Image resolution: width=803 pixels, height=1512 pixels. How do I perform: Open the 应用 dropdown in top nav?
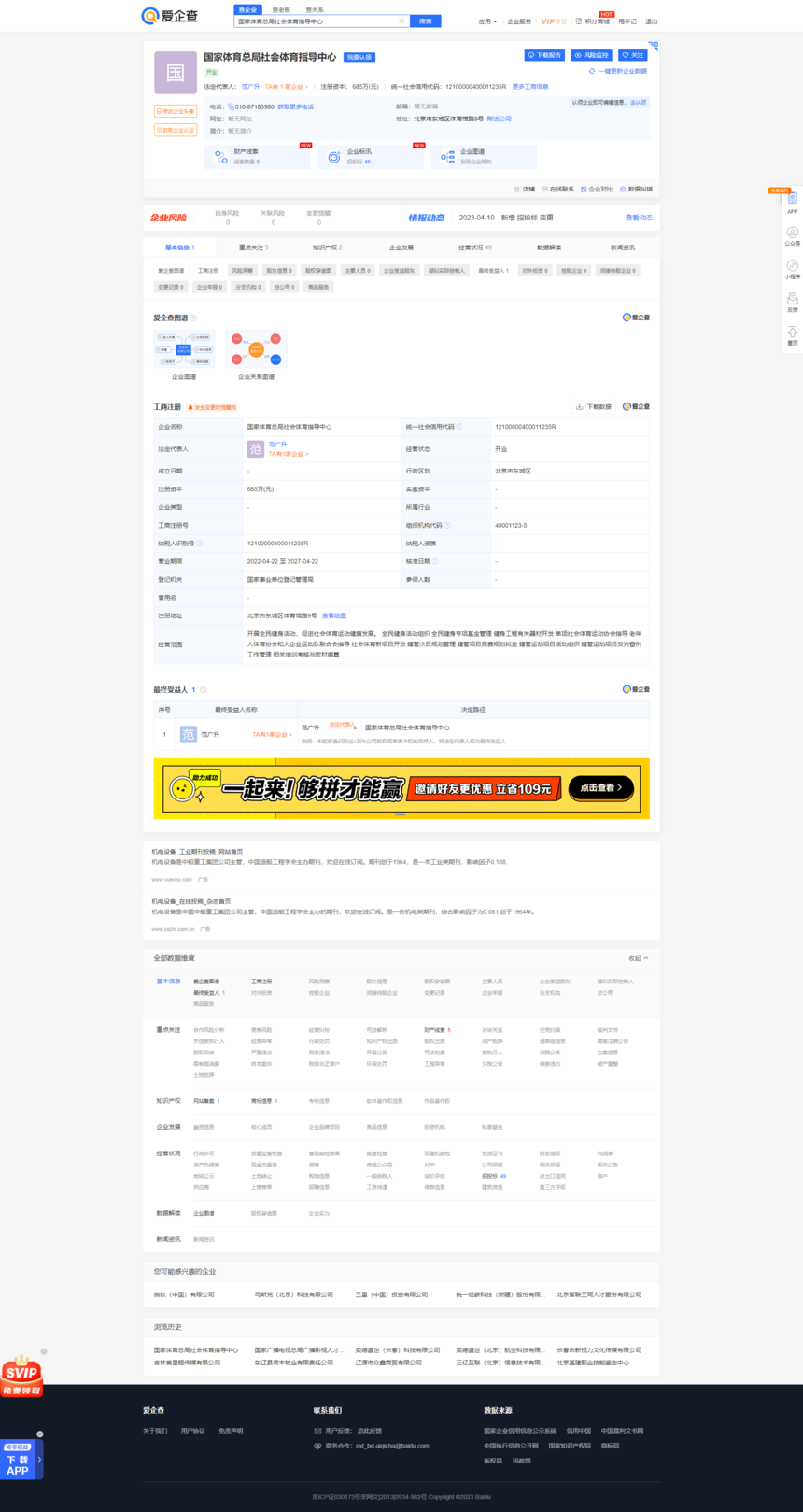487,21
